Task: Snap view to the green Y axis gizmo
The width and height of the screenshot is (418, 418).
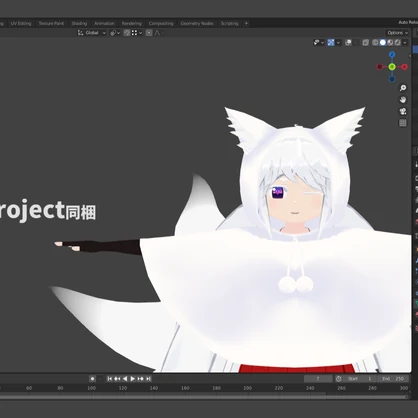Action: [x=392, y=67]
